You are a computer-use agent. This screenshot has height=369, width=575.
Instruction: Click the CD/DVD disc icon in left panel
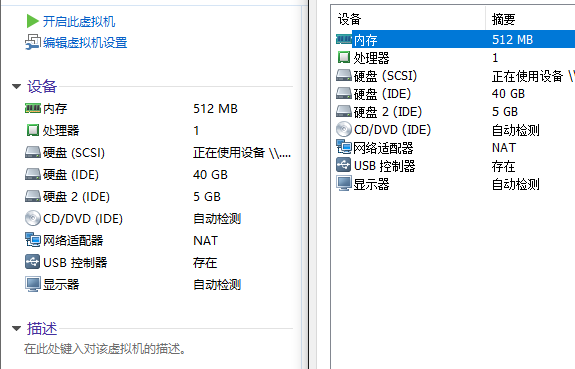point(33,218)
